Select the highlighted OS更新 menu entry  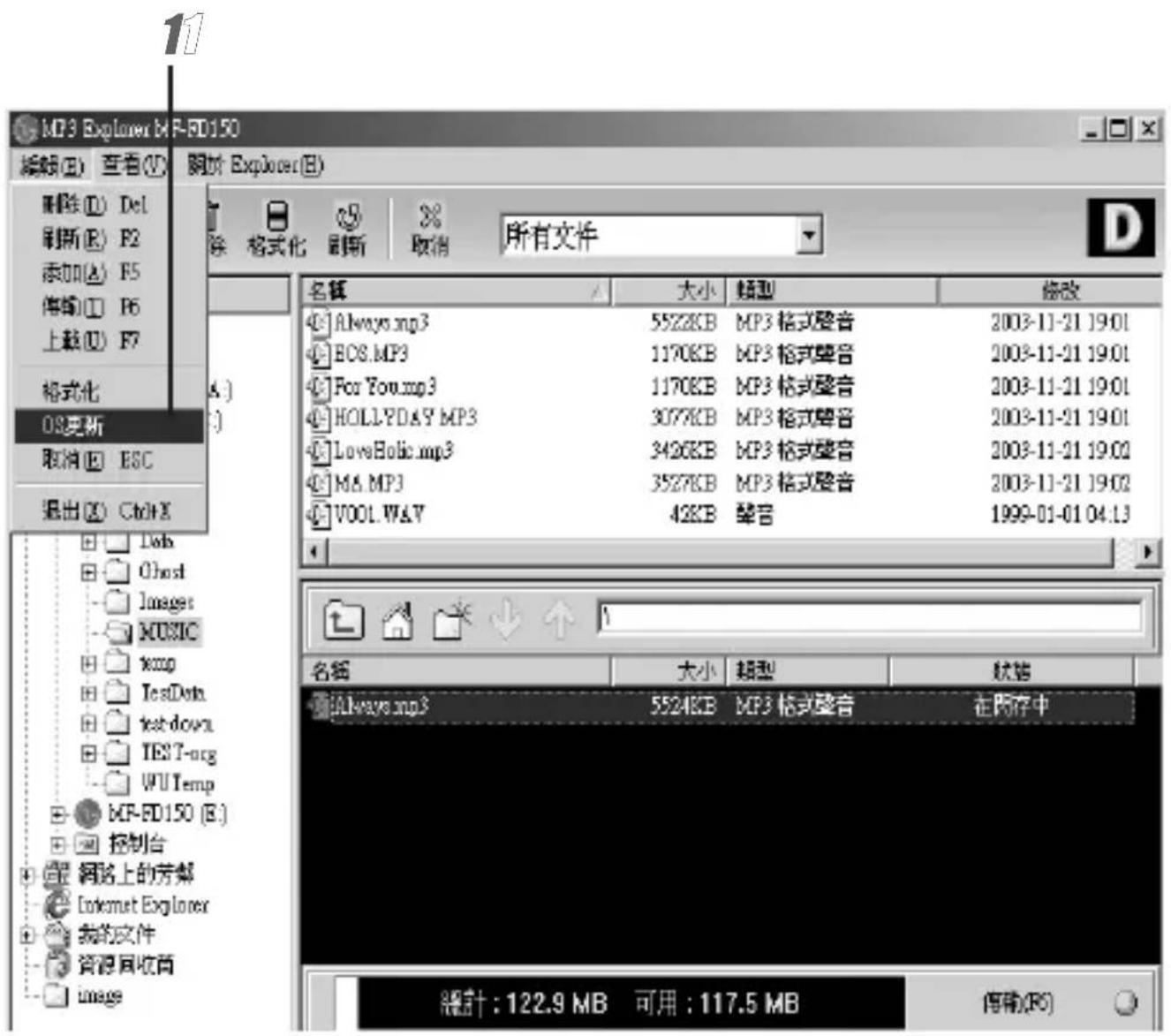point(110,426)
